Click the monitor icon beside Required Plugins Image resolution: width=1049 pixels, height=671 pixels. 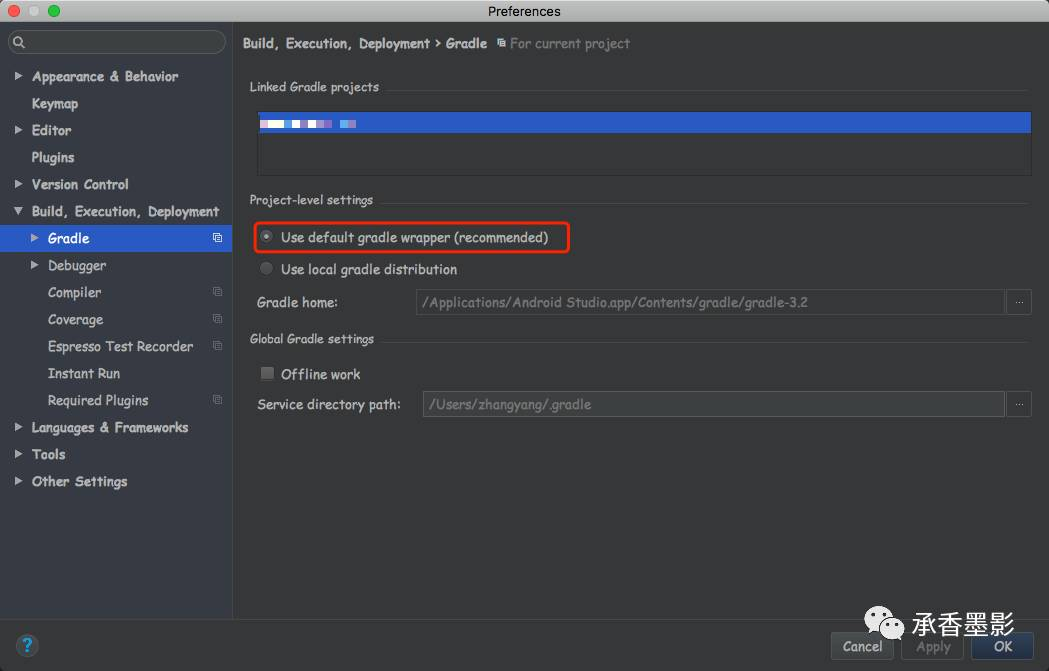click(217, 400)
